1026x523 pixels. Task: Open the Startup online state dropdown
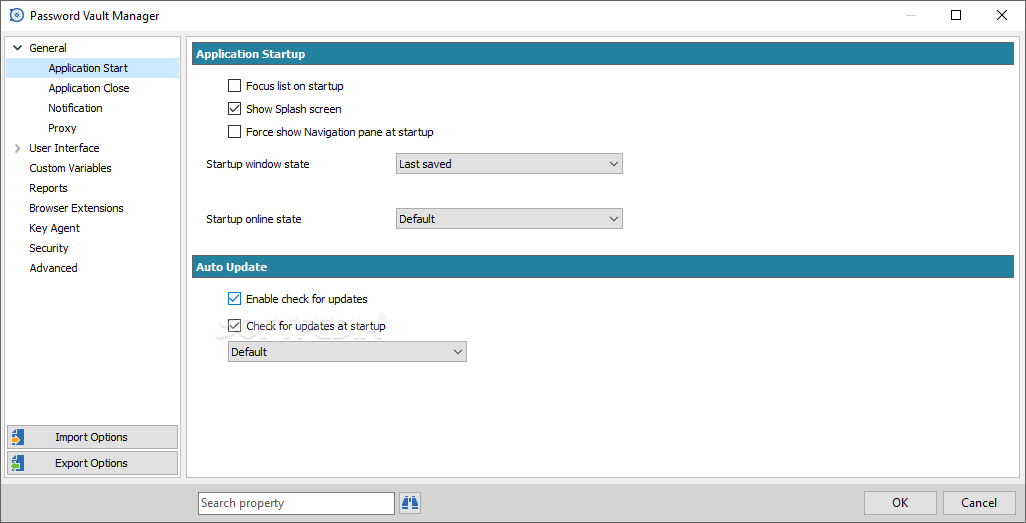[510, 219]
